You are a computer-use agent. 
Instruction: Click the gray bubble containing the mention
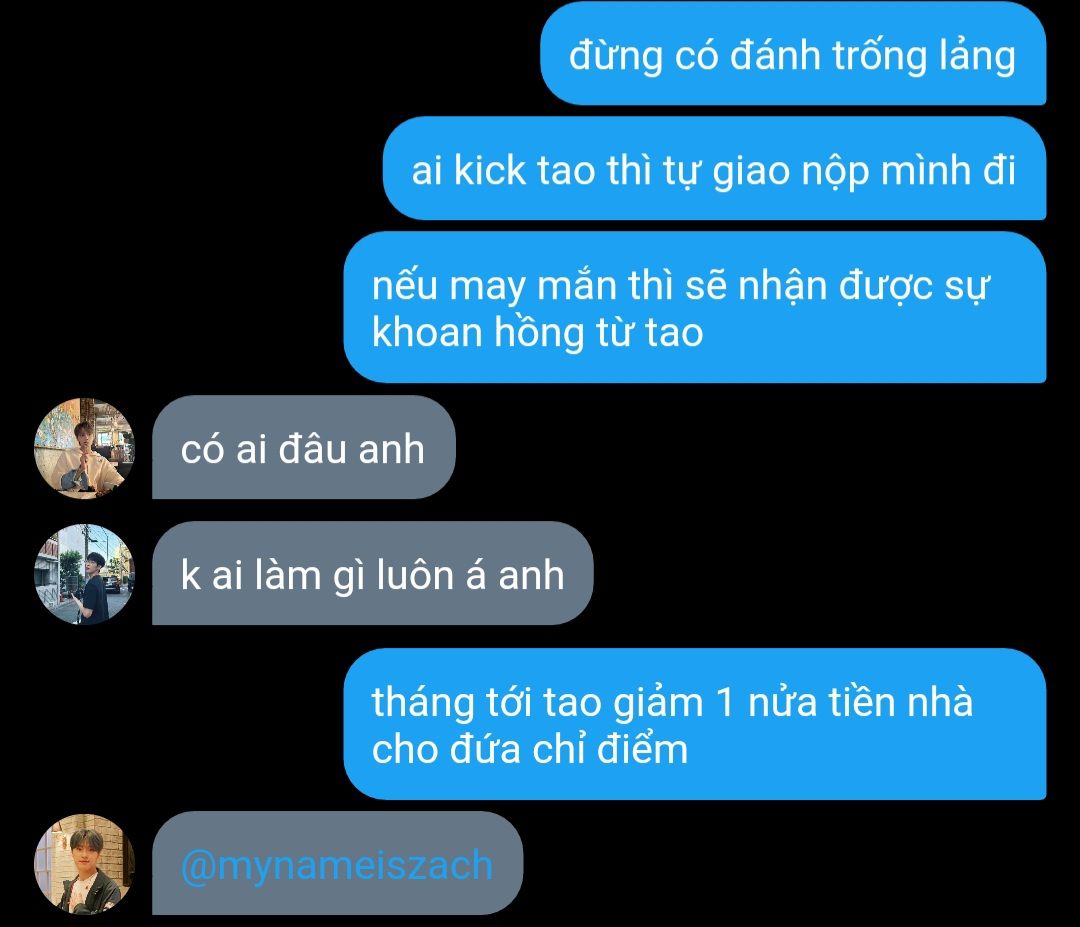tap(338, 864)
